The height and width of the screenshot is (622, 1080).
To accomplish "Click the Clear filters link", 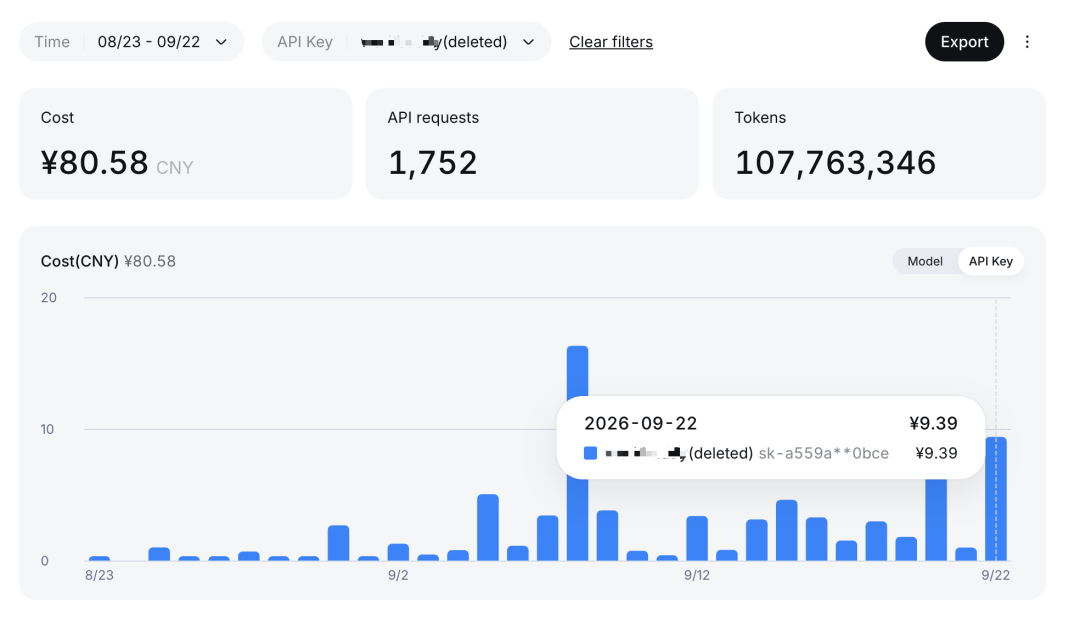I will pos(611,42).
